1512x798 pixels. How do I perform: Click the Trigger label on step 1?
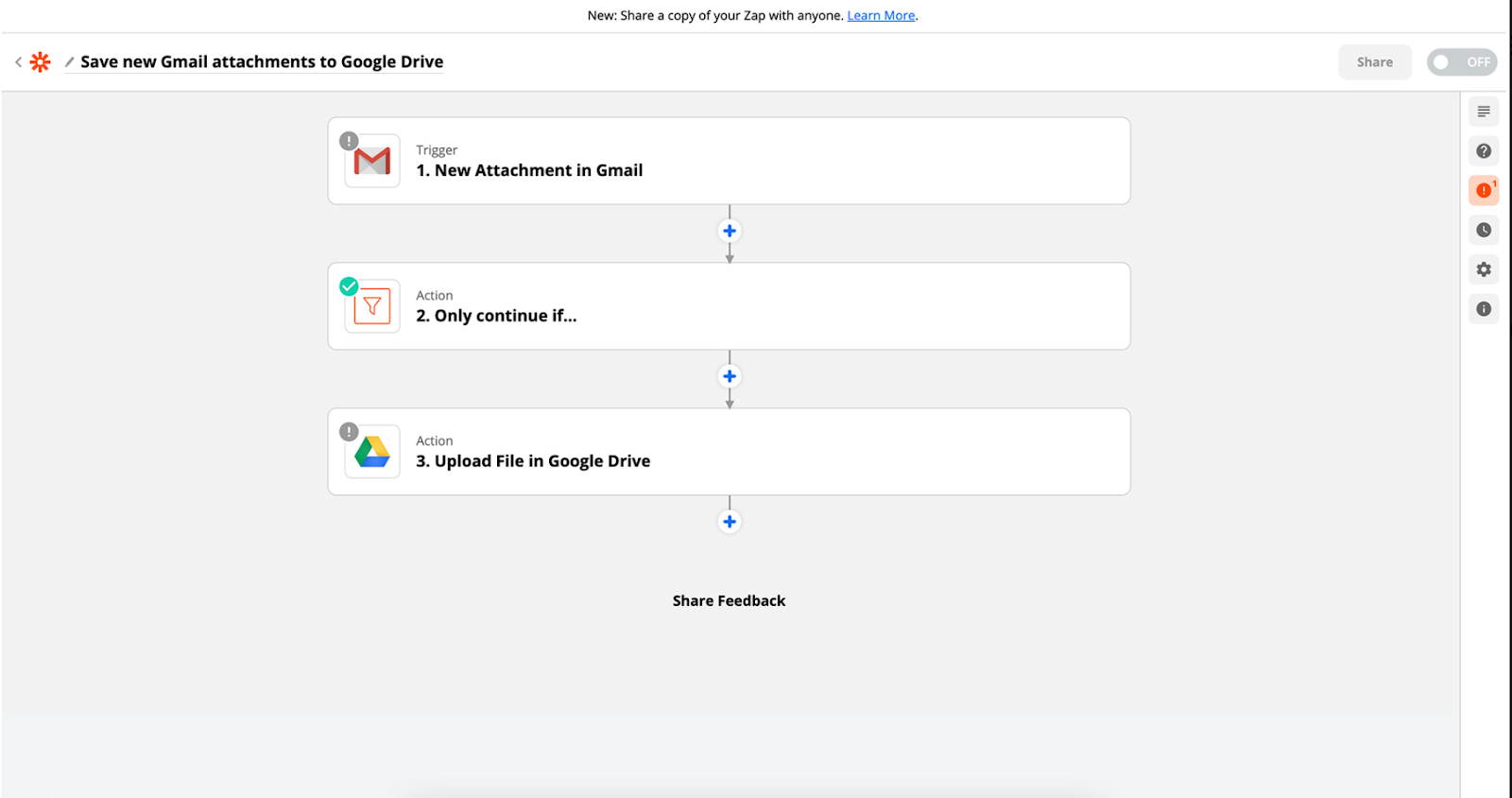pyautogui.click(x=437, y=150)
